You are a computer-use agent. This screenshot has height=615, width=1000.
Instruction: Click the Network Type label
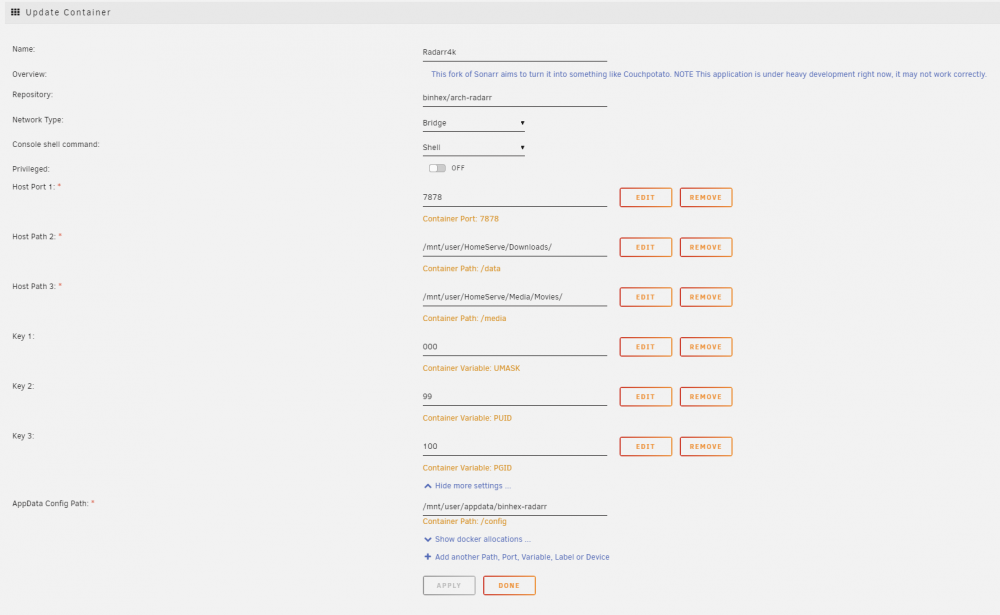pos(38,120)
